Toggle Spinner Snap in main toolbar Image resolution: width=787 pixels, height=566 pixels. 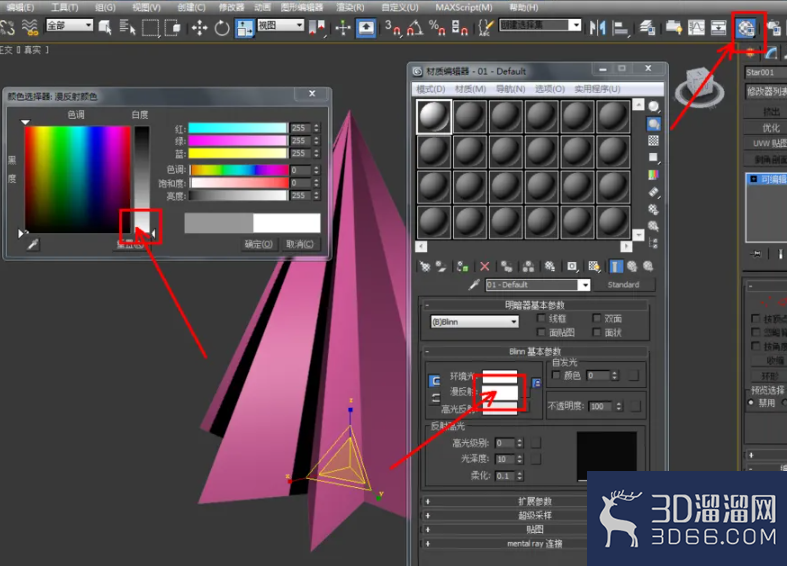[x=459, y=28]
